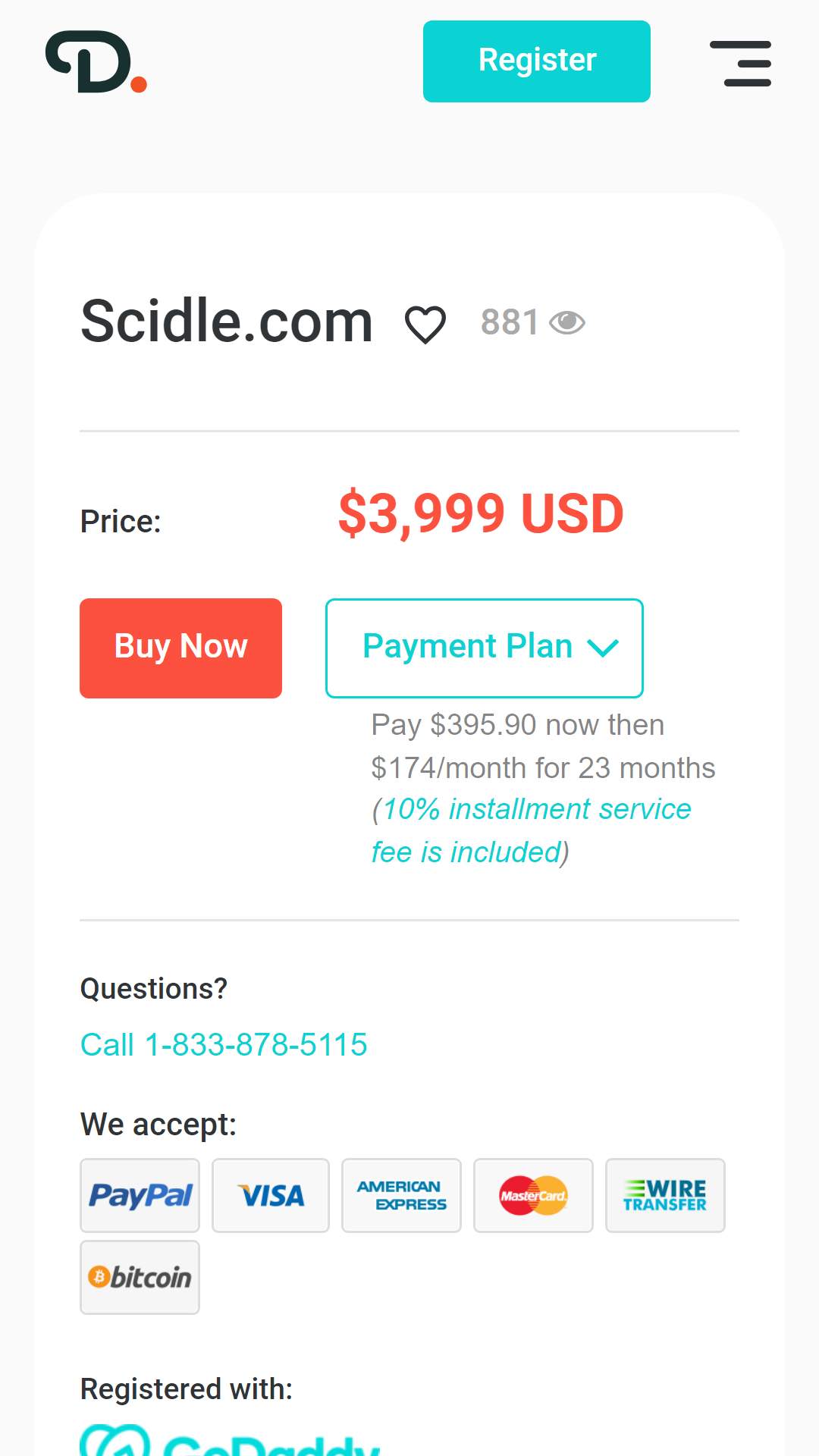
Task: Click the Scidle.com domain title
Action: tap(227, 322)
